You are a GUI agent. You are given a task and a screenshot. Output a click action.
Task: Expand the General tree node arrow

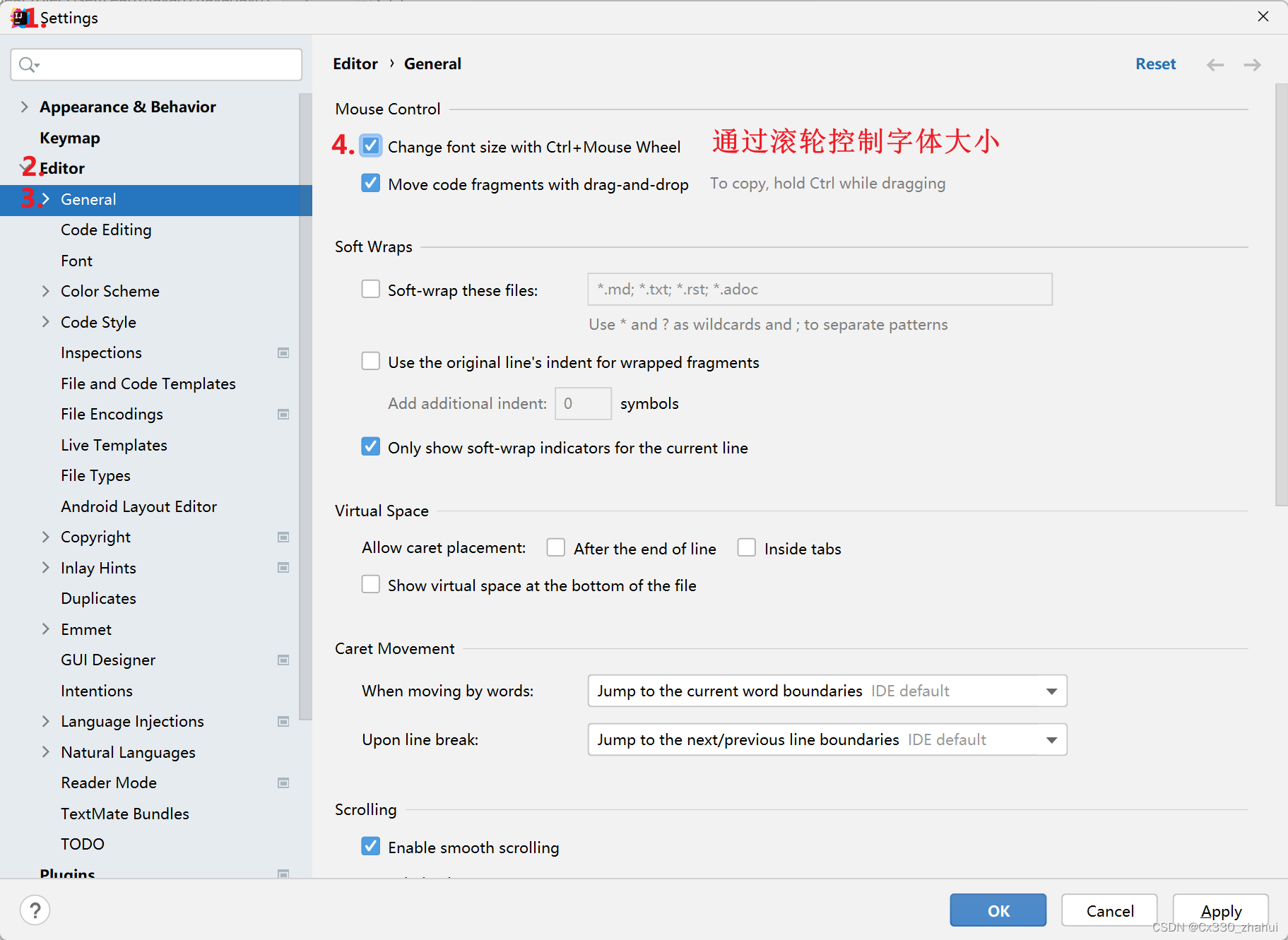pos(46,199)
